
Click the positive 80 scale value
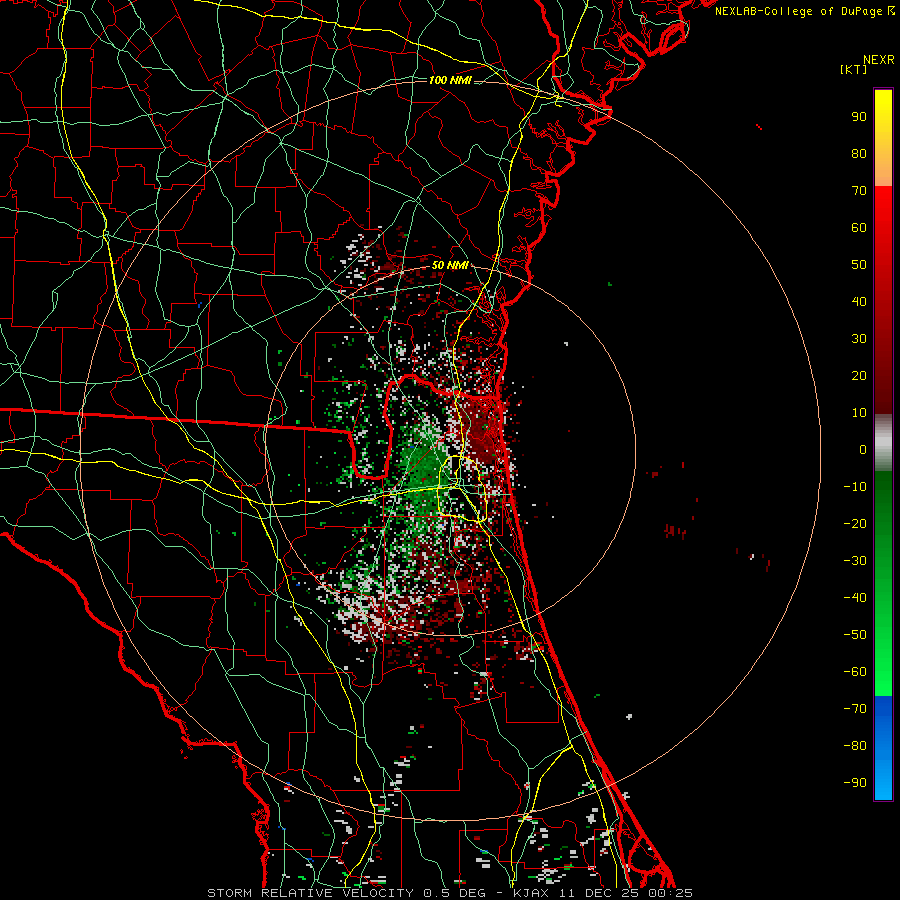coord(859,153)
